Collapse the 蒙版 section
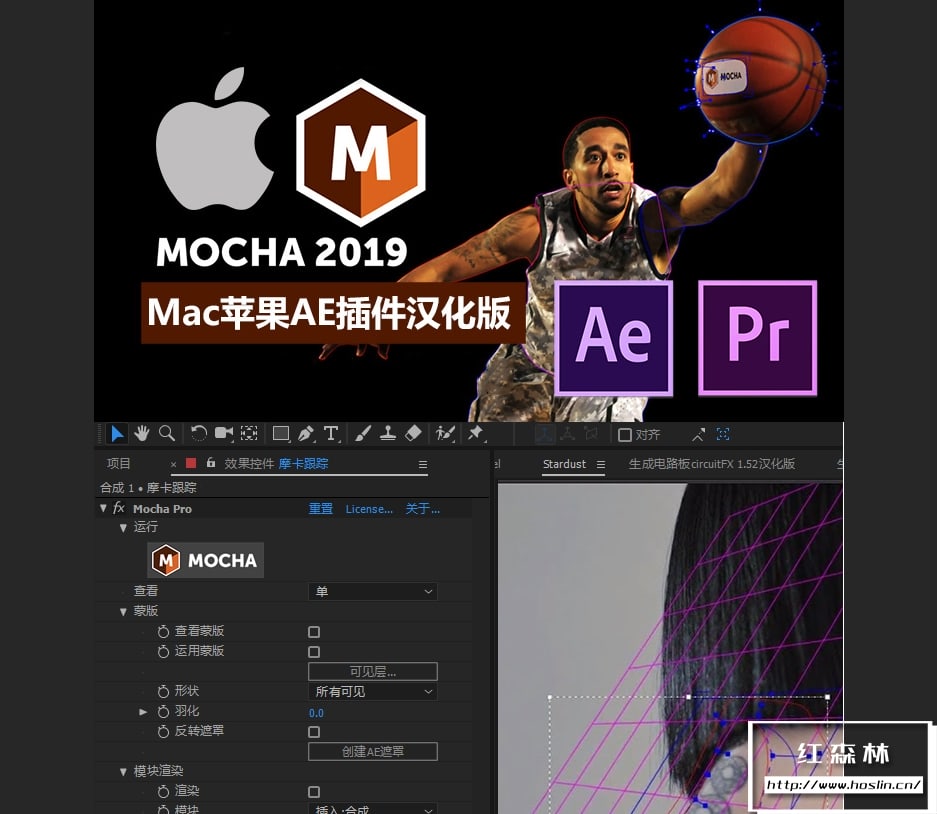Viewport: 937px width, 814px height. coord(123,611)
